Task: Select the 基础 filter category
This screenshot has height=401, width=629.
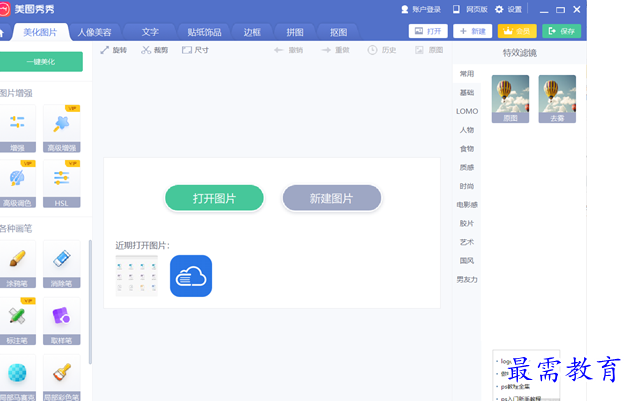Action: pyautogui.click(x=467, y=93)
